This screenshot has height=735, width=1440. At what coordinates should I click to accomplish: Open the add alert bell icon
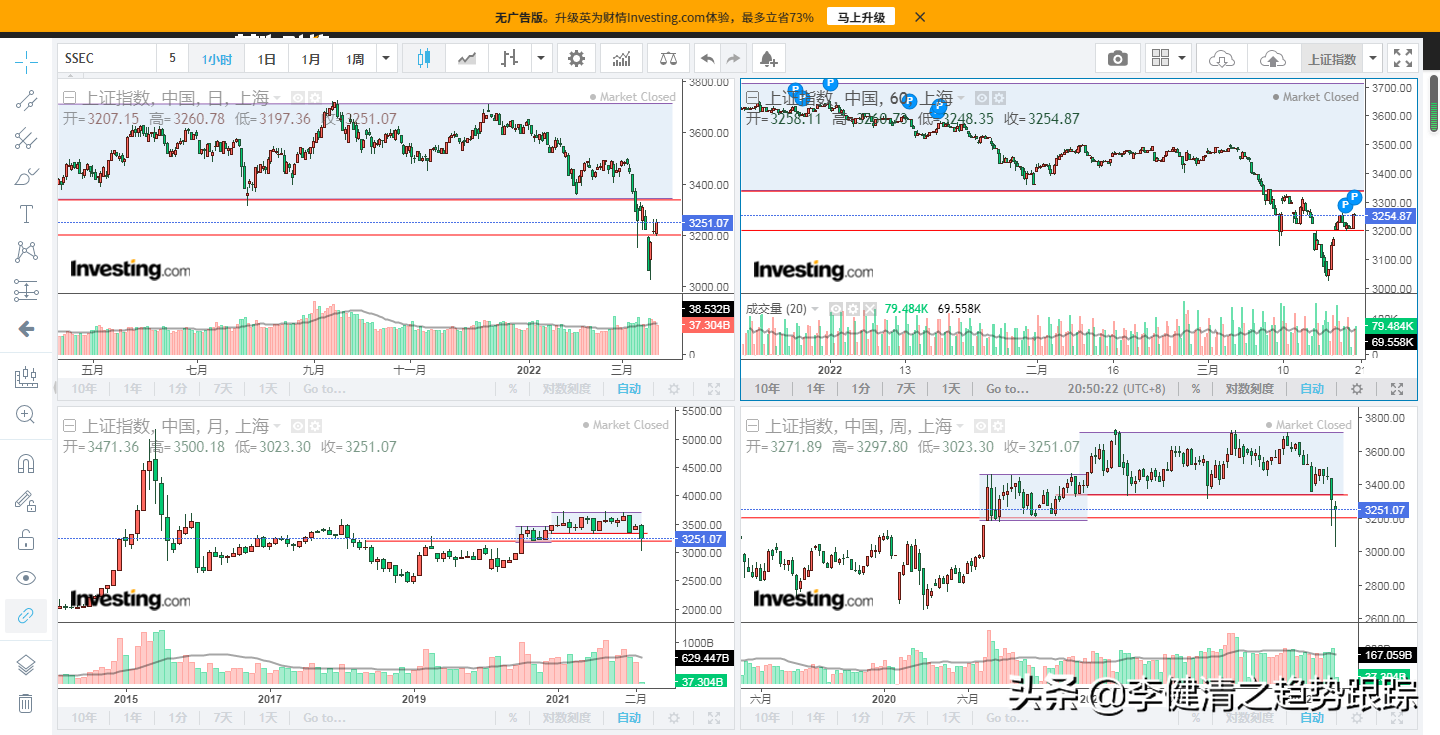pos(768,59)
